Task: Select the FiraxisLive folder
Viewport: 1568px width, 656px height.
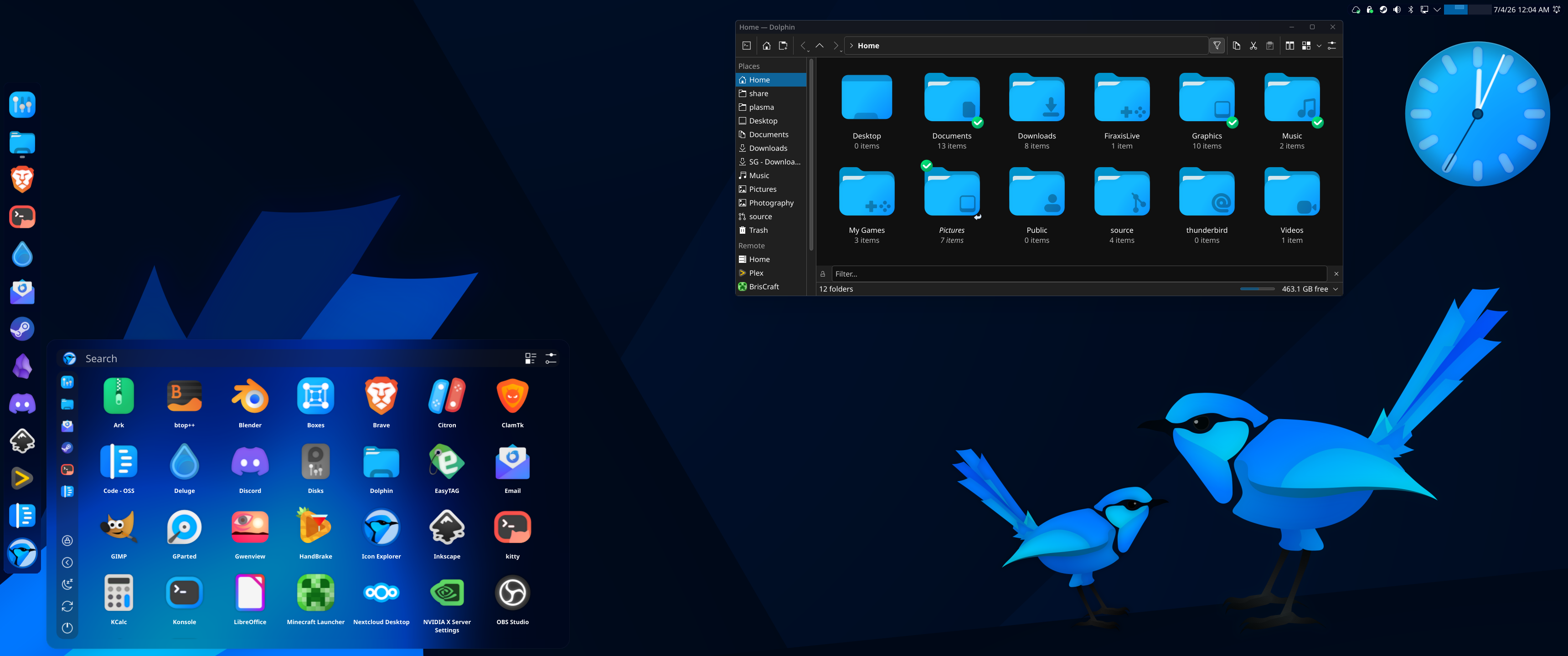Action: coord(1122,111)
